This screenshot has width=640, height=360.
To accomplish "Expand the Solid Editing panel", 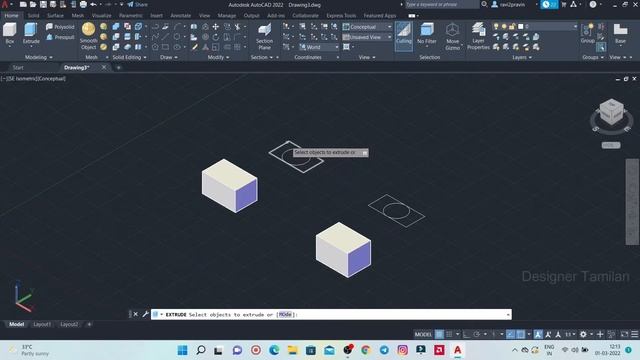I will click(129, 58).
